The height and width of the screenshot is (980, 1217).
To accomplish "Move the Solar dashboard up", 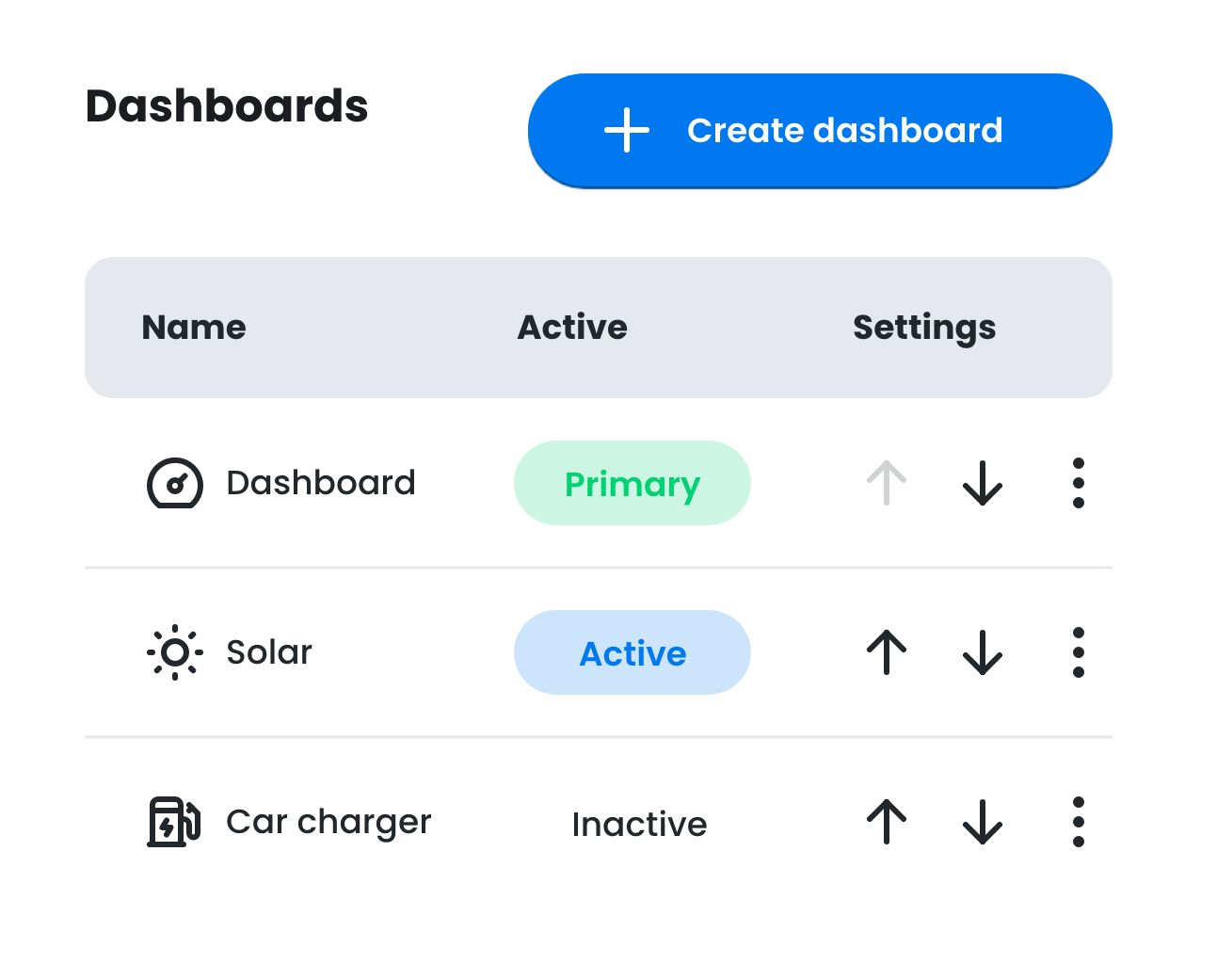I will pyautogui.click(x=886, y=651).
